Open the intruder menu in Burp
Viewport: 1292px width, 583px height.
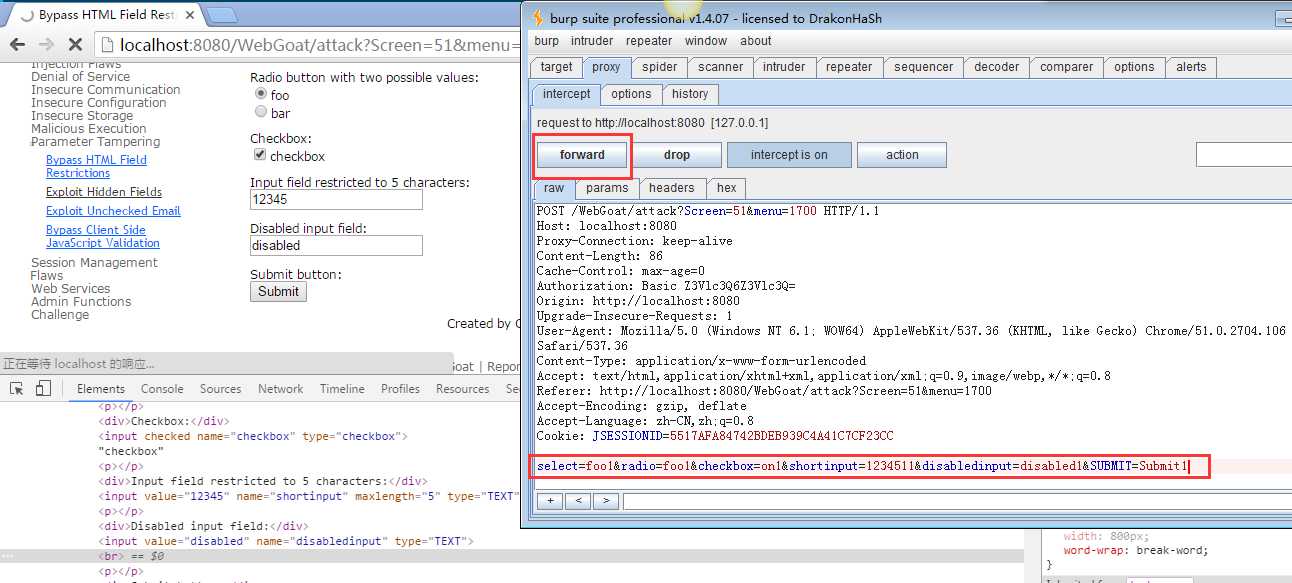click(592, 41)
